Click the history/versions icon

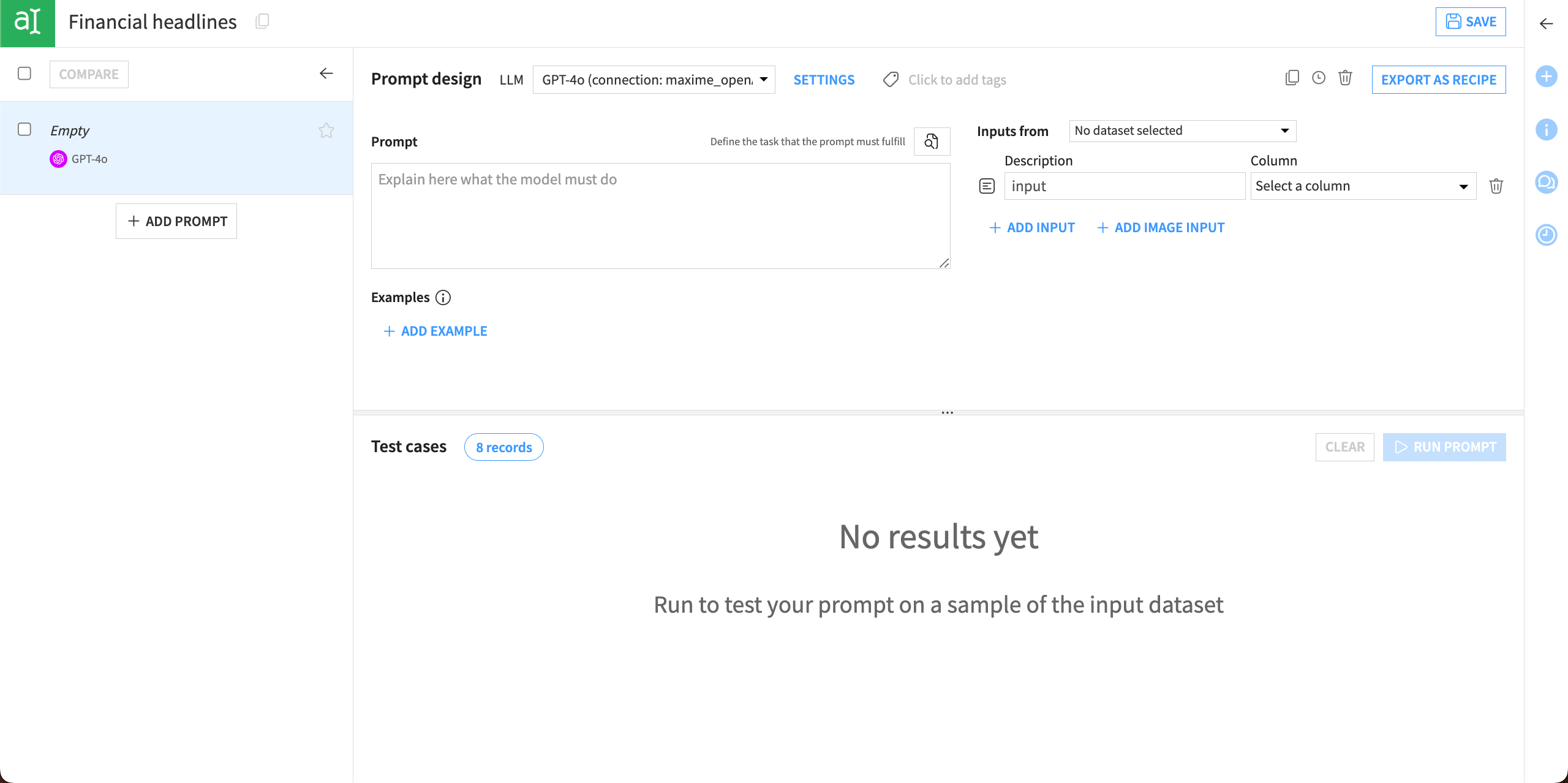1318,78
